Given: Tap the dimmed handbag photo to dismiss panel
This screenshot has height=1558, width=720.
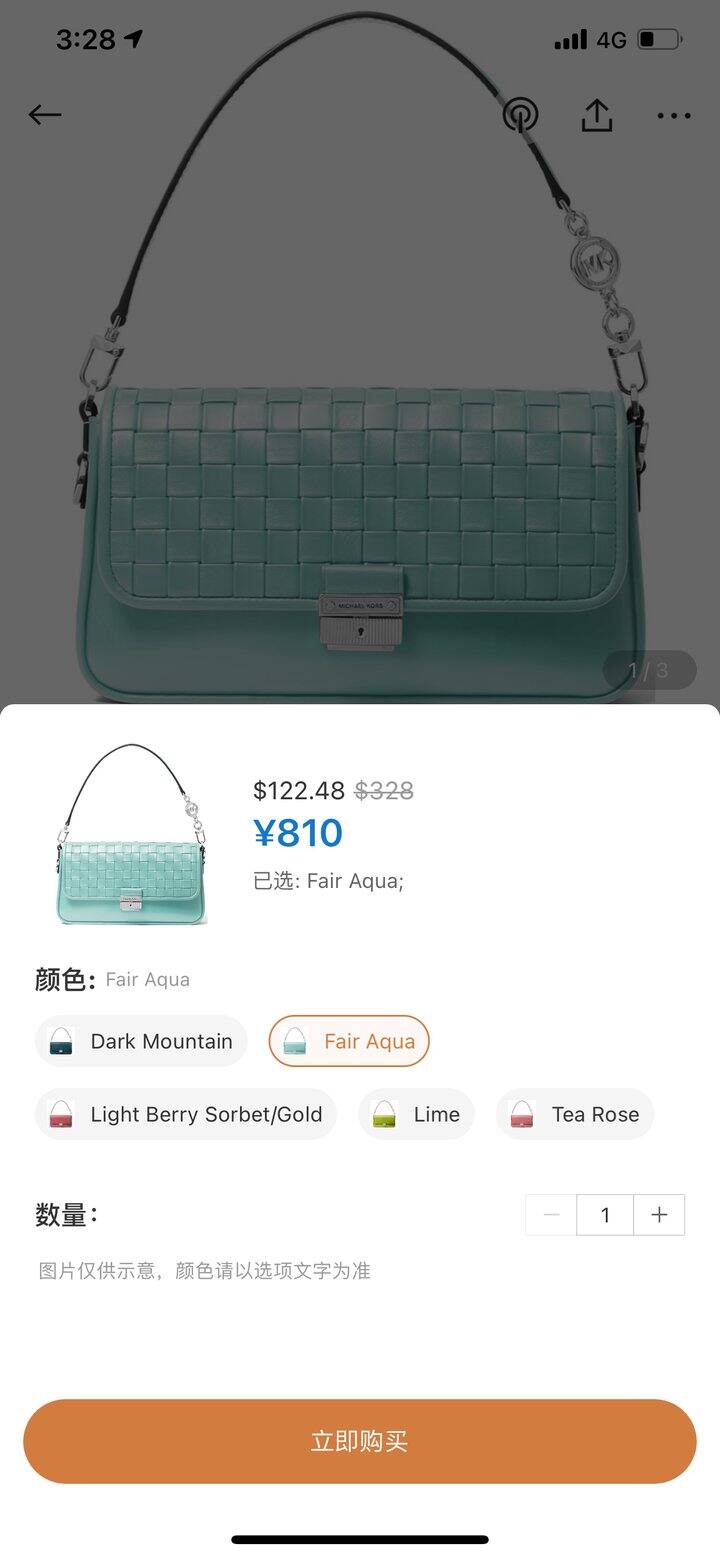Looking at the screenshot, I should pos(360,400).
